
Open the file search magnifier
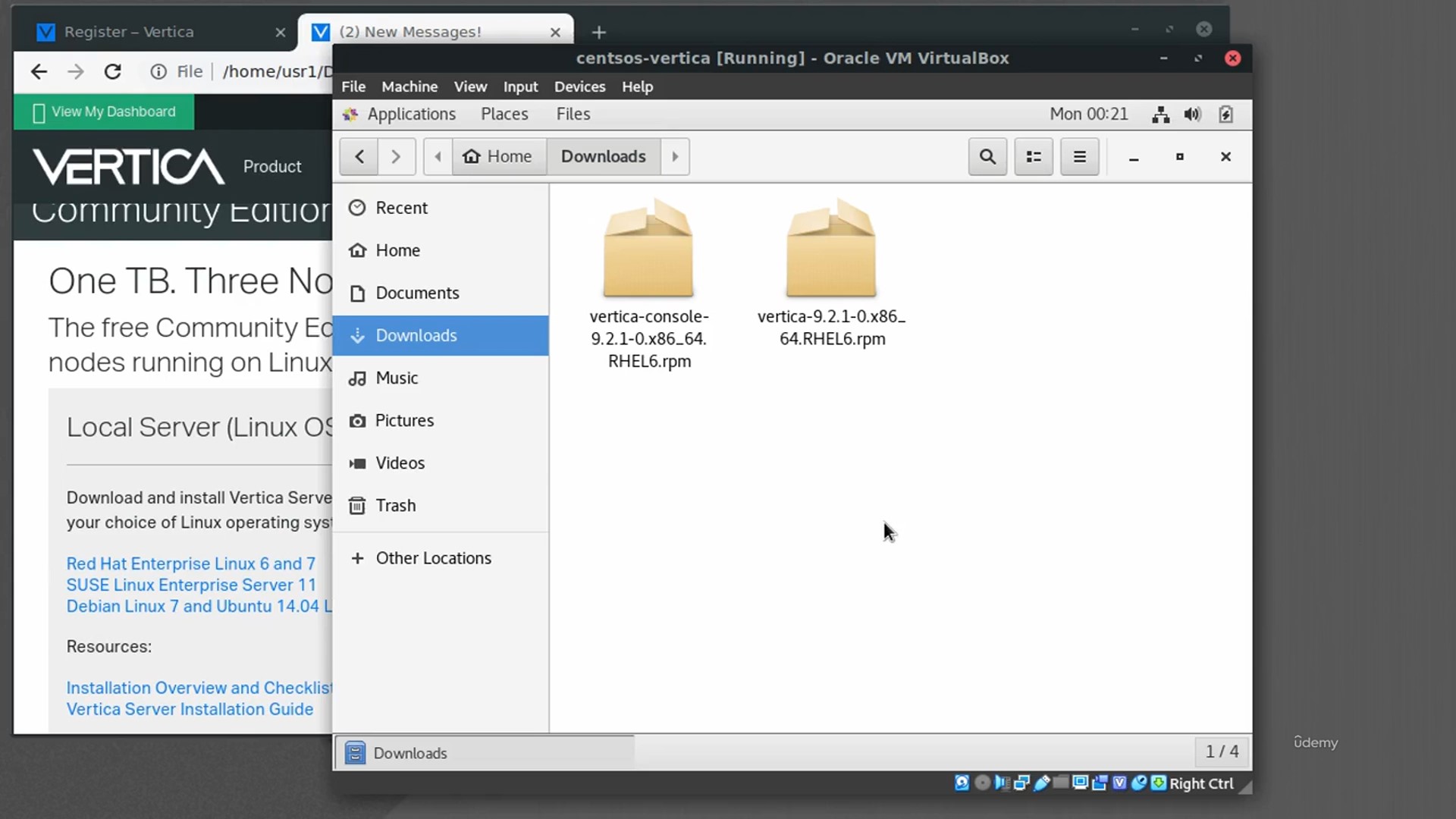click(987, 156)
